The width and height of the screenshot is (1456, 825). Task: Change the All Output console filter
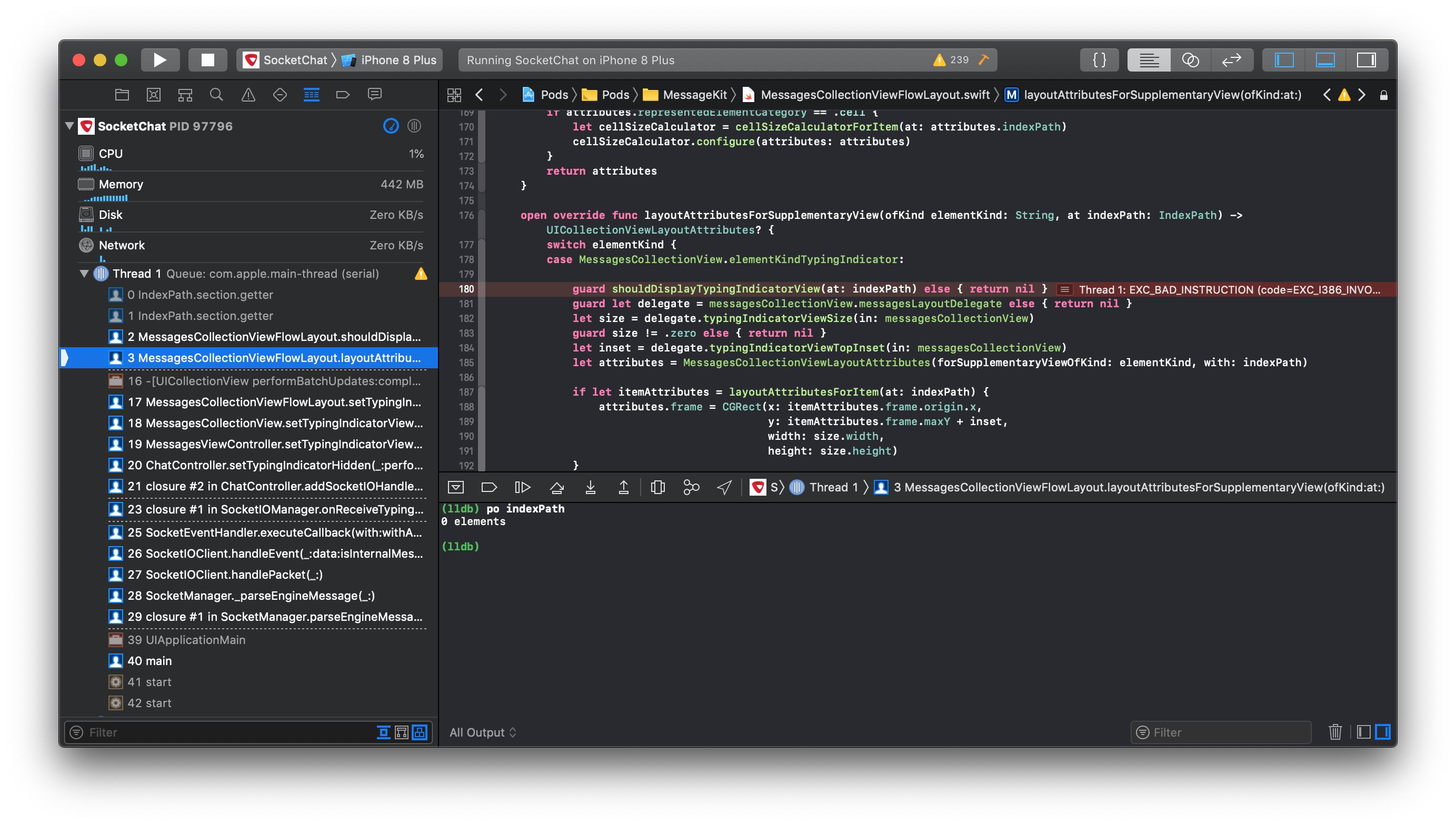click(483, 732)
